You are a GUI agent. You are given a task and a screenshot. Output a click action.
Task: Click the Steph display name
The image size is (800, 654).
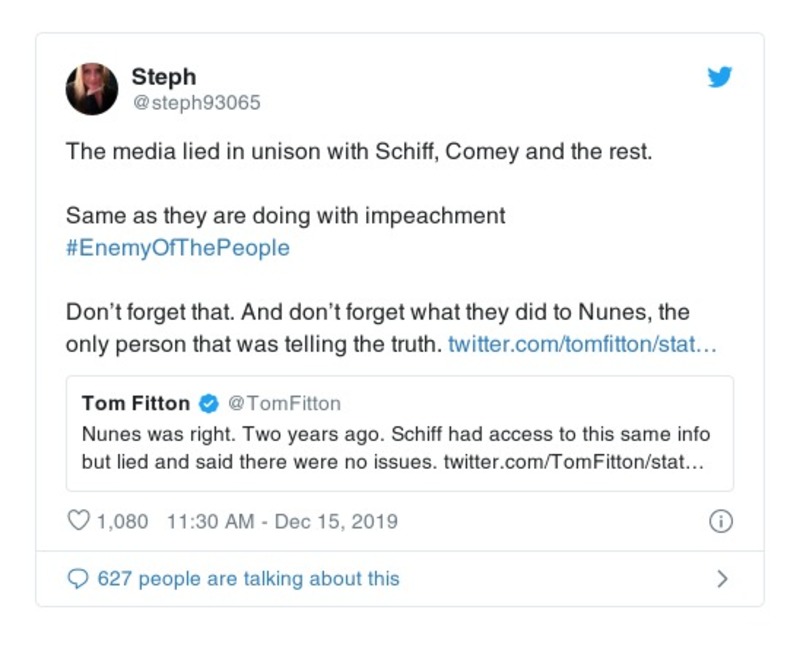click(x=164, y=77)
